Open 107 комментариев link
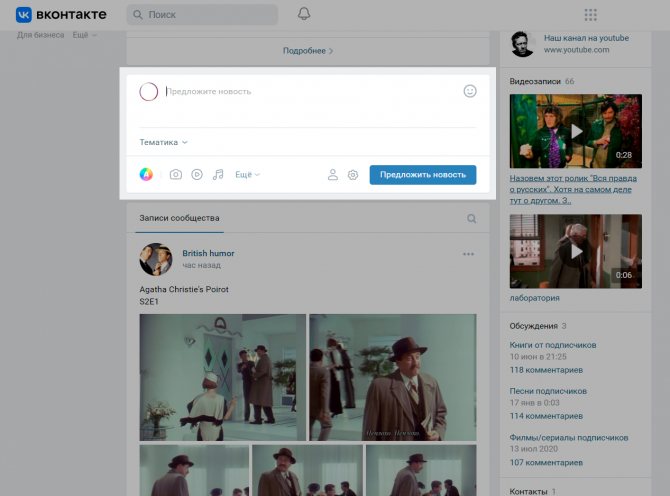This screenshot has width=670, height=496. click(546, 462)
